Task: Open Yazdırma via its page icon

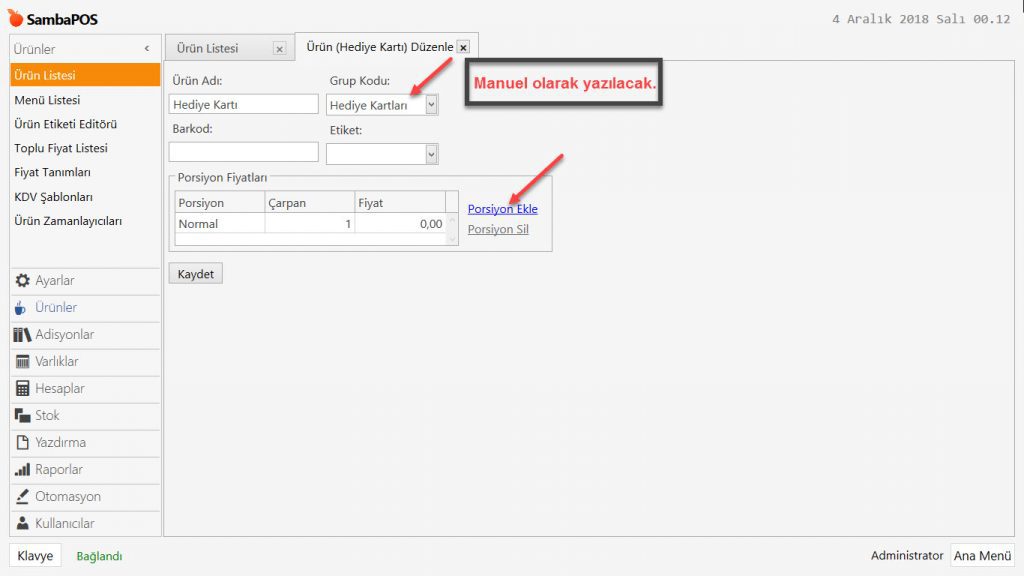Action: pos(22,443)
